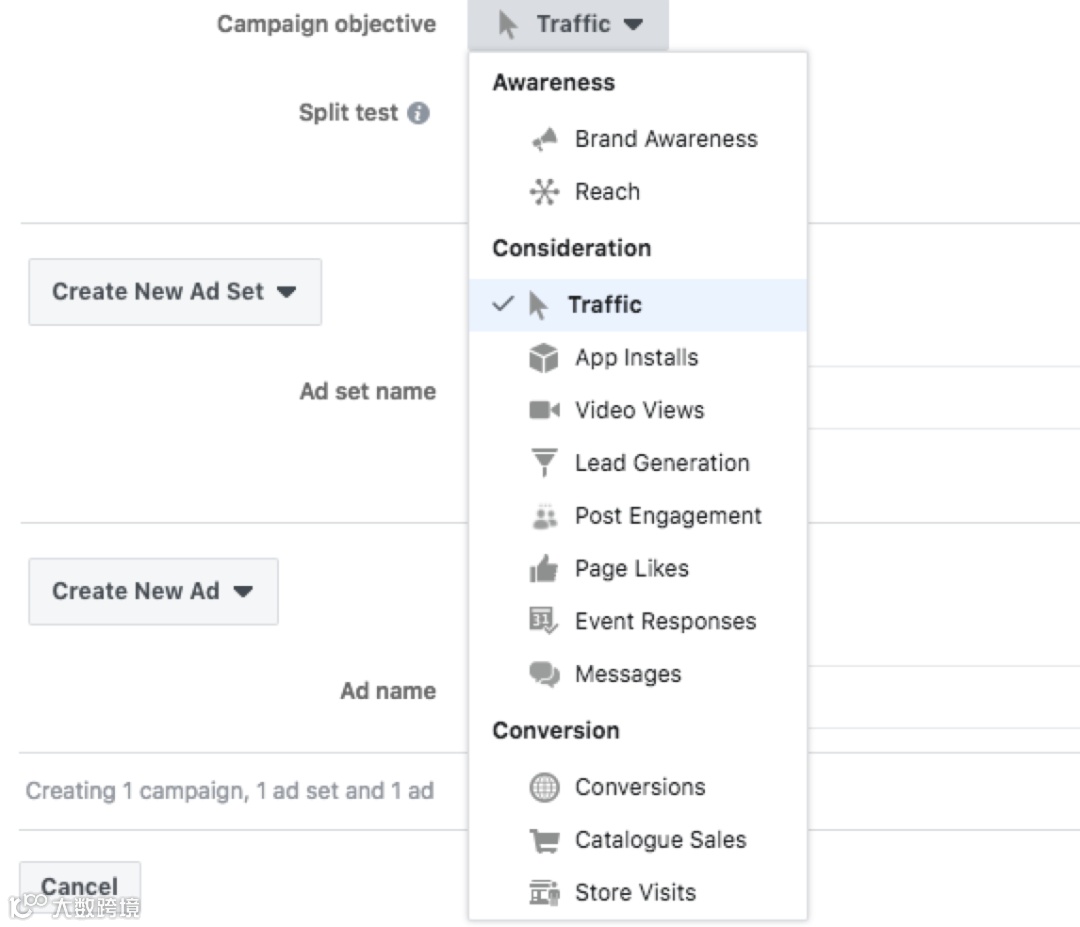This screenshot has height=927, width=1080.
Task: Expand the Create New Ad Set dropdown
Action: click(x=175, y=292)
